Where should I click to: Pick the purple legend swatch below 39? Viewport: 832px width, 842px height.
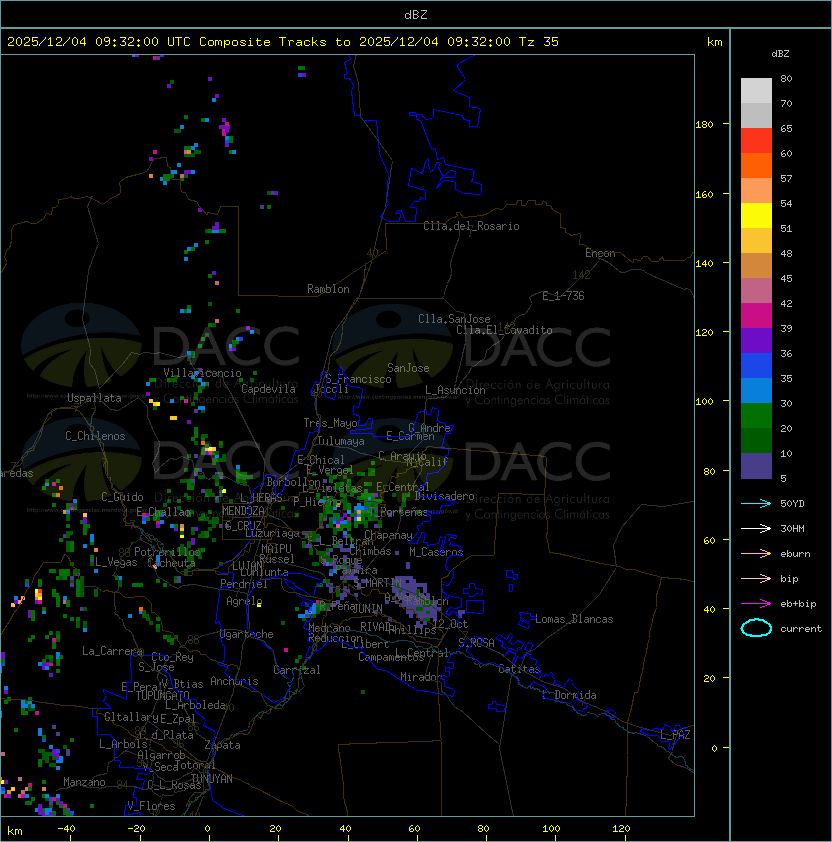click(756, 340)
